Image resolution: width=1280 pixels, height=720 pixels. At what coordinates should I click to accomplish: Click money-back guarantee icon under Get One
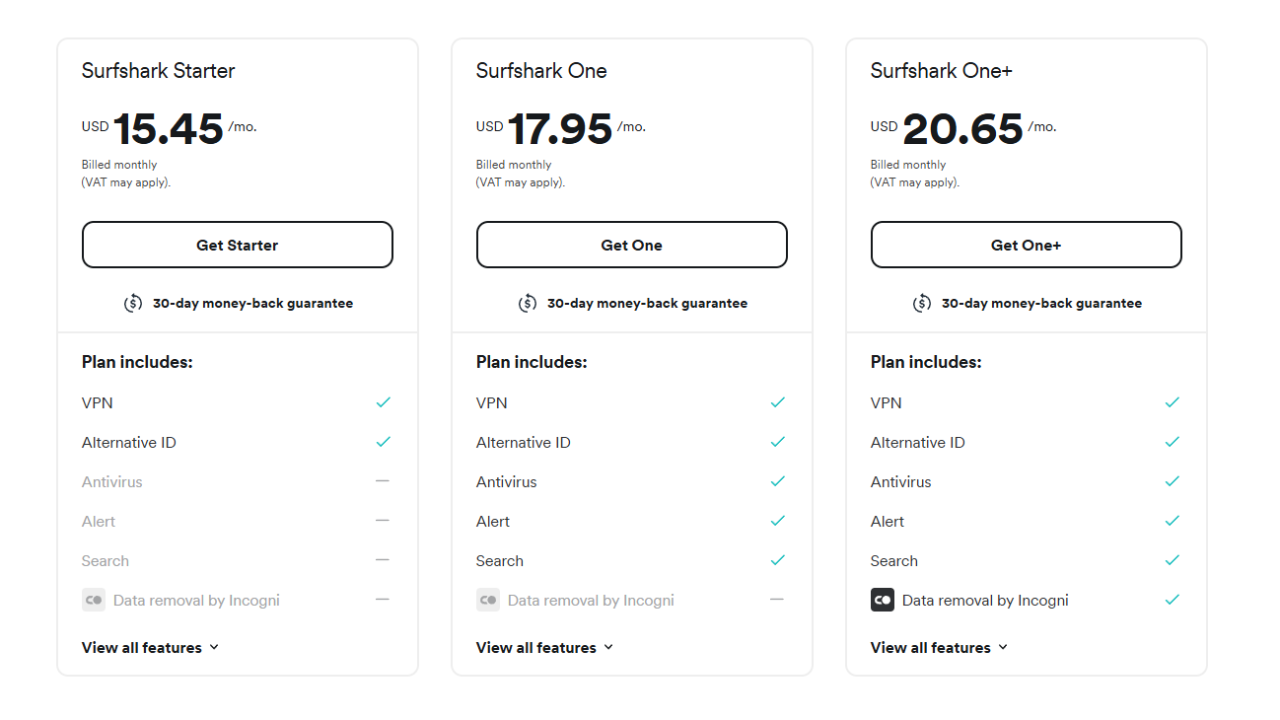[x=527, y=303]
